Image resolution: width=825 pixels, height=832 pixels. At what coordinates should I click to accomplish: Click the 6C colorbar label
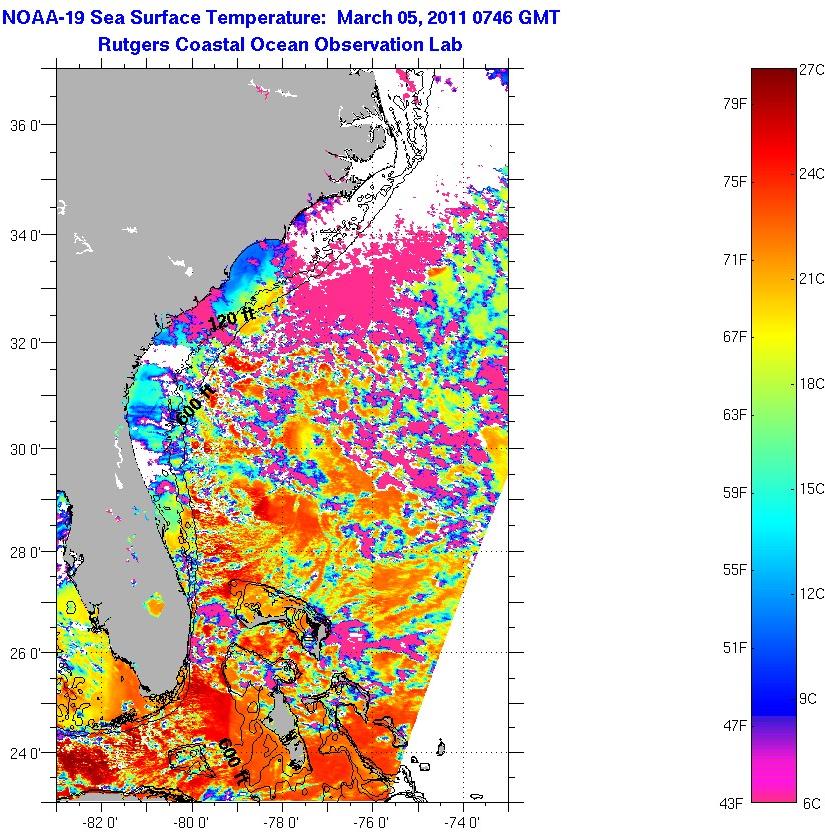point(812,804)
